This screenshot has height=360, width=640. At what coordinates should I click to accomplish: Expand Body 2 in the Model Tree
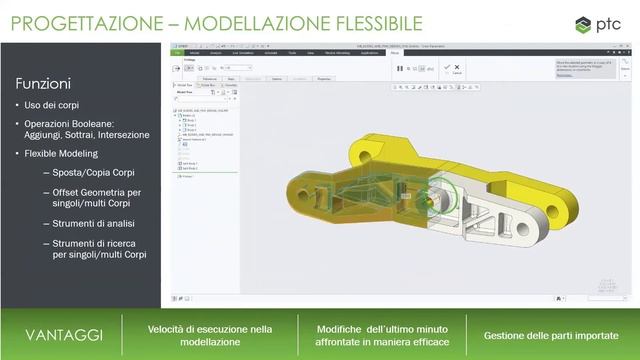(180, 125)
